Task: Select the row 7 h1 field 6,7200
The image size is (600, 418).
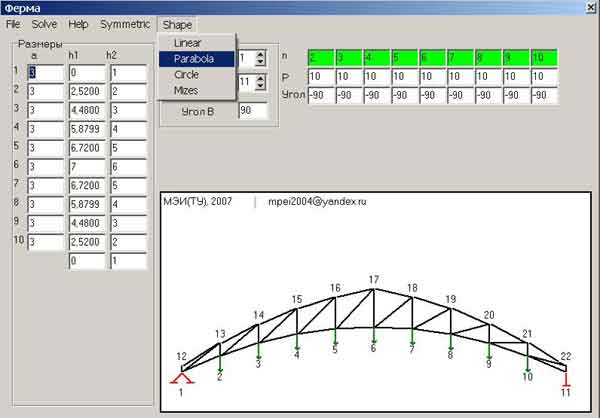Action: pos(87,186)
